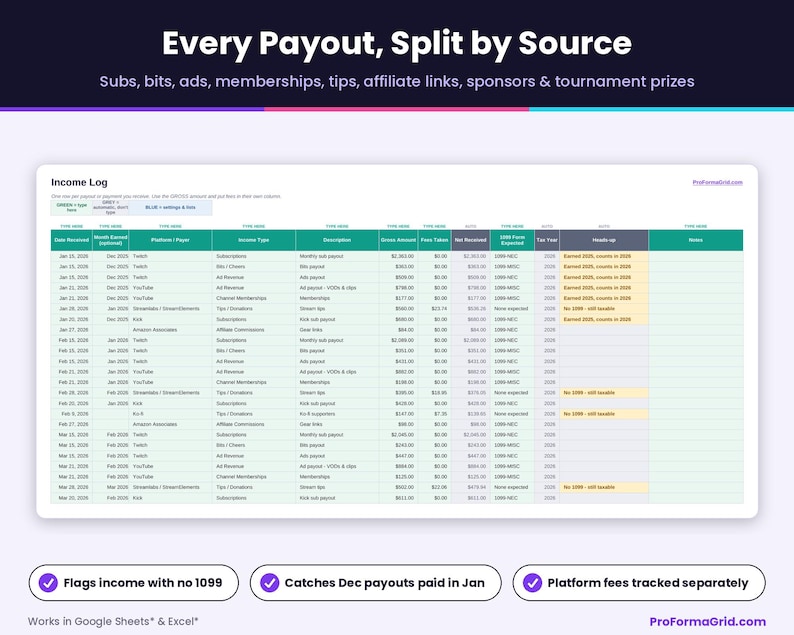Click the subtitle listing subs, bits, ads, memberships

coord(397,82)
